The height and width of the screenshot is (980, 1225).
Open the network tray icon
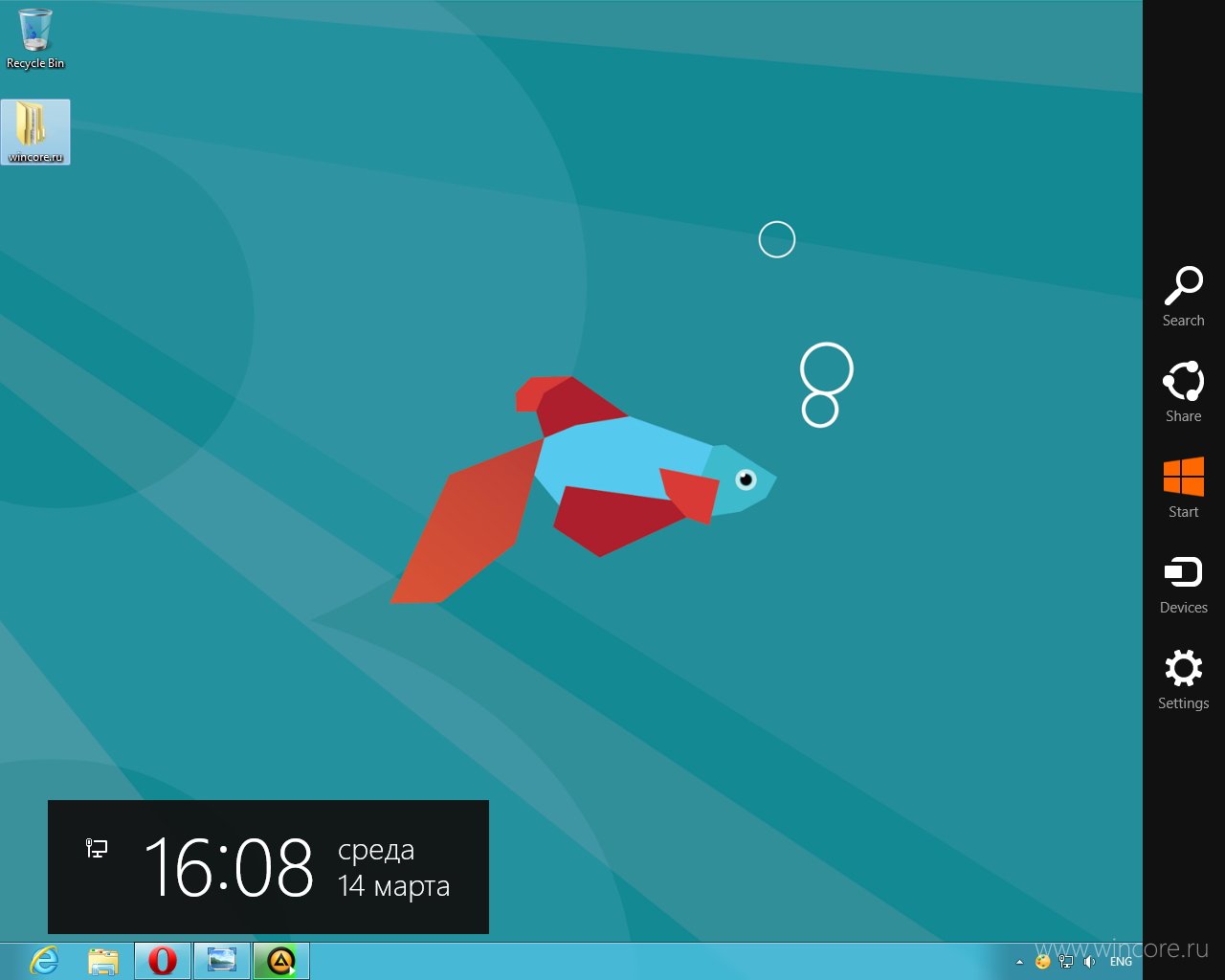point(1065,962)
